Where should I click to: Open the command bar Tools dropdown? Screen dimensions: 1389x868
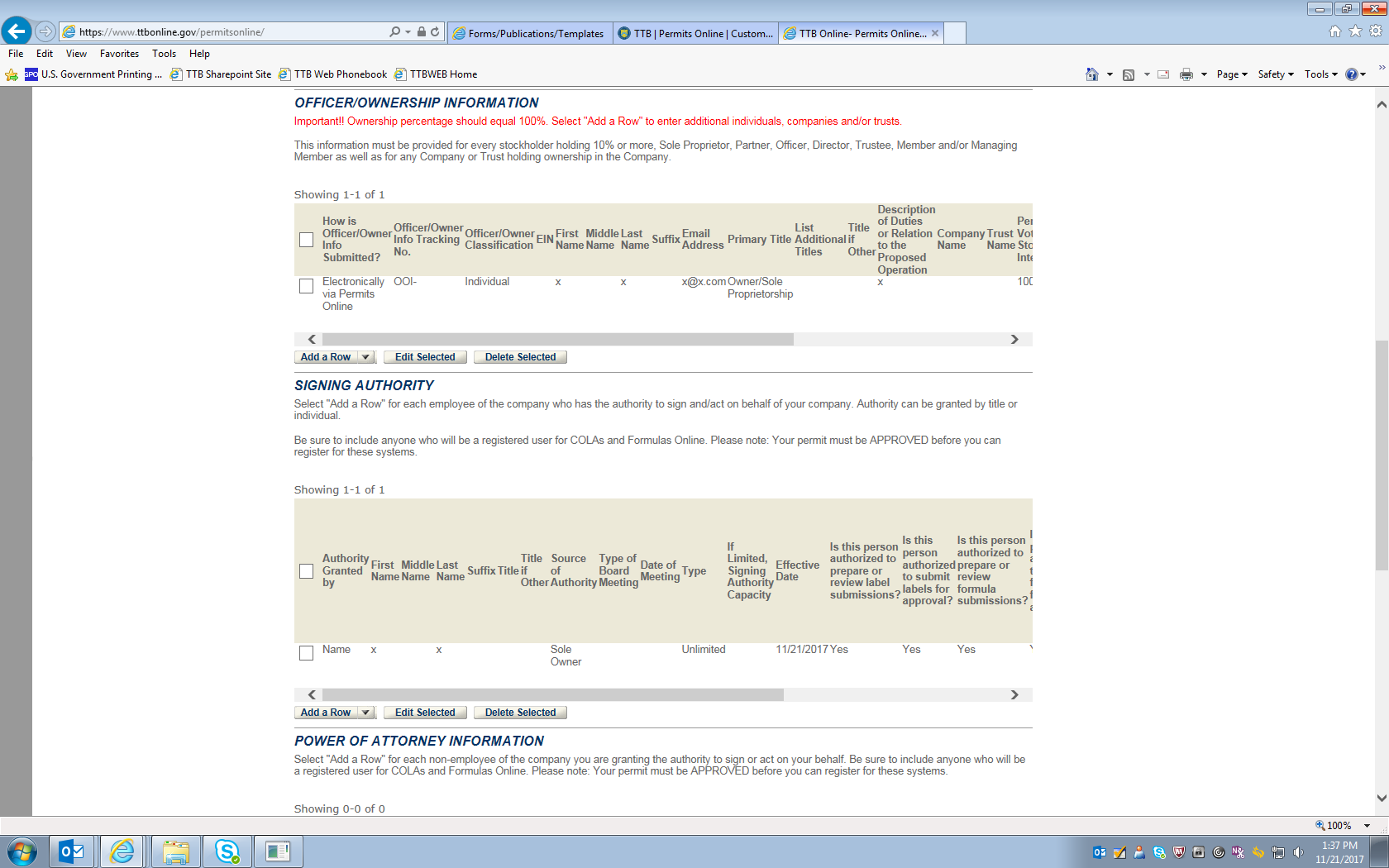[x=1321, y=74]
